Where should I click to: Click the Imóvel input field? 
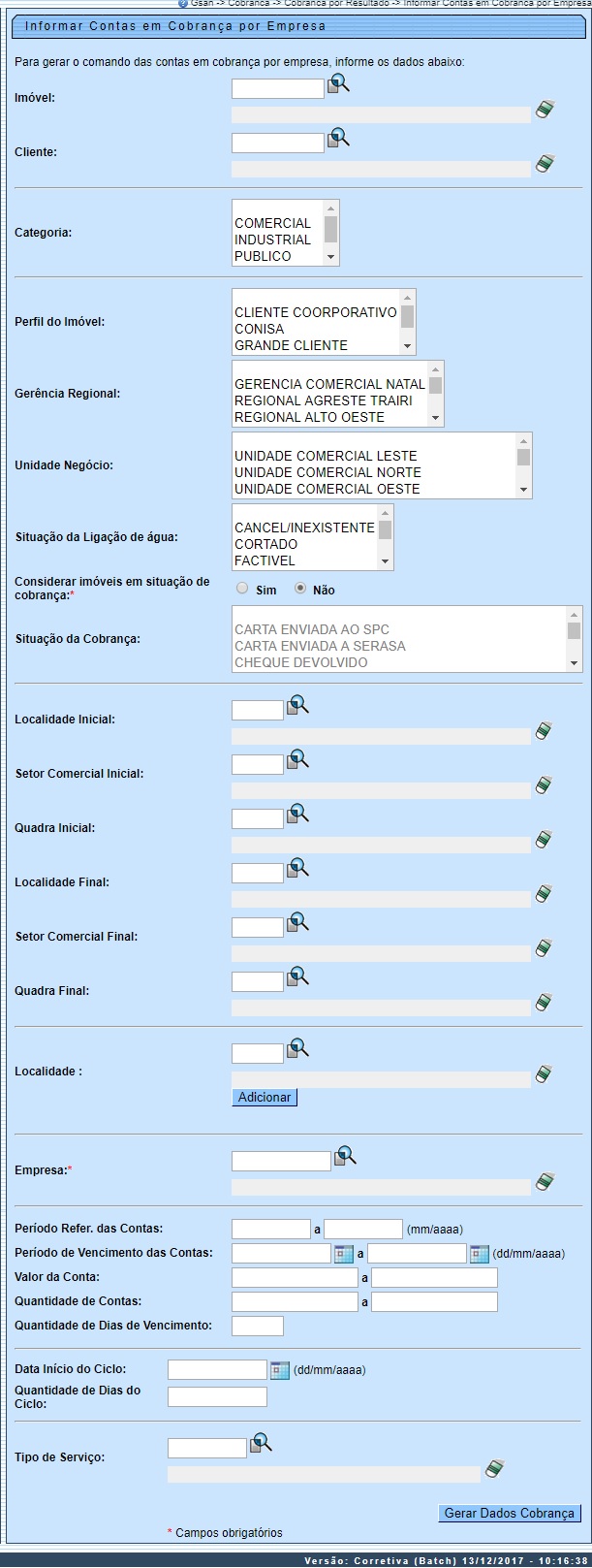coord(278,89)
